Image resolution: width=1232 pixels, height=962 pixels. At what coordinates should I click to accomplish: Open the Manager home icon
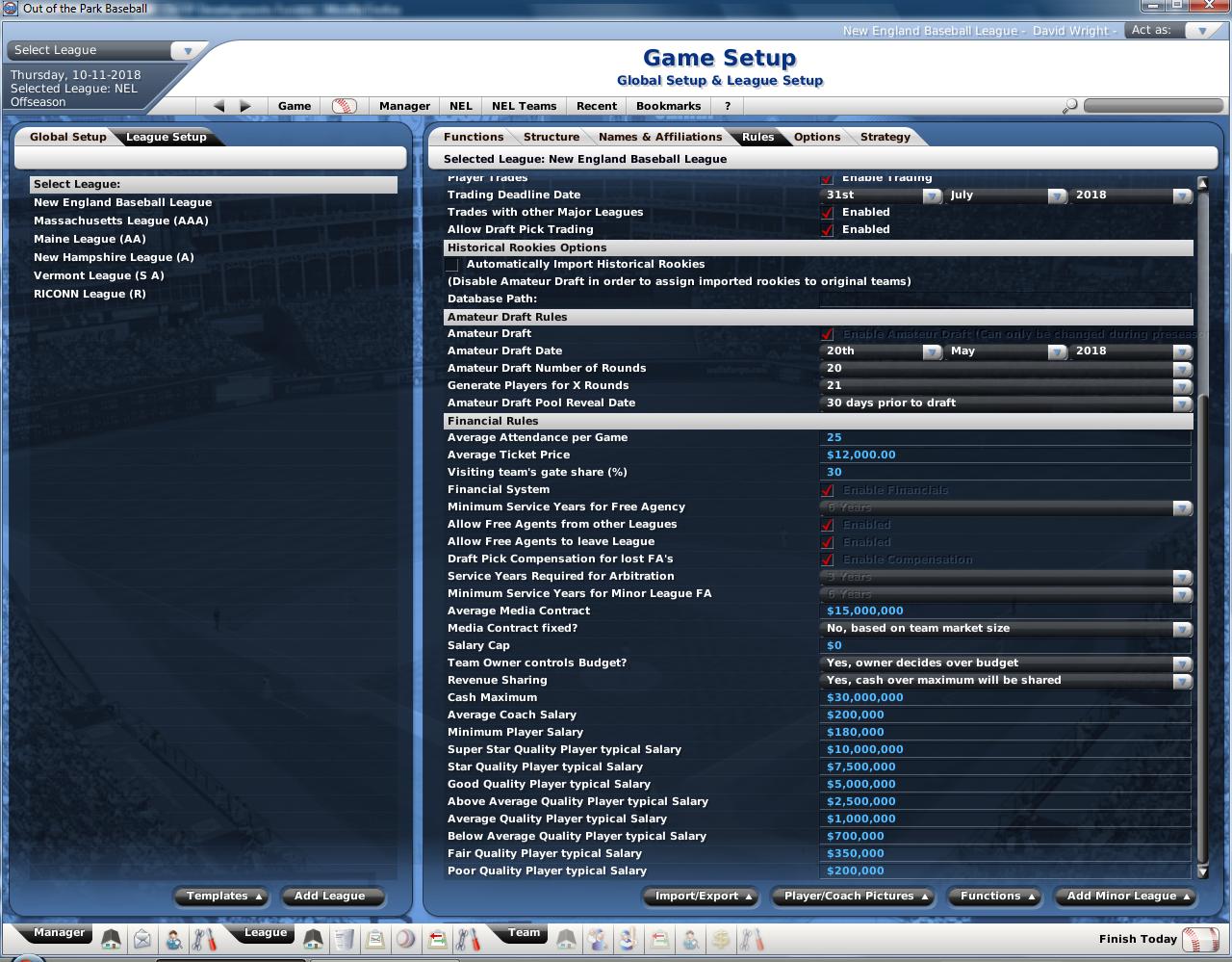111,940
